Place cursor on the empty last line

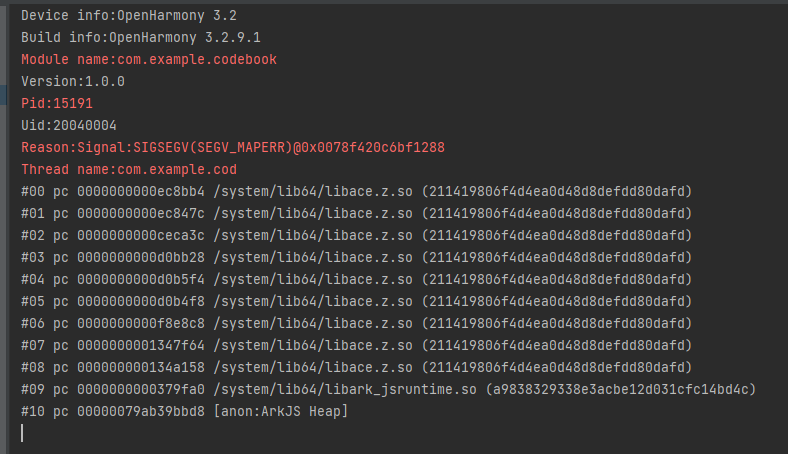coord(23,433)
